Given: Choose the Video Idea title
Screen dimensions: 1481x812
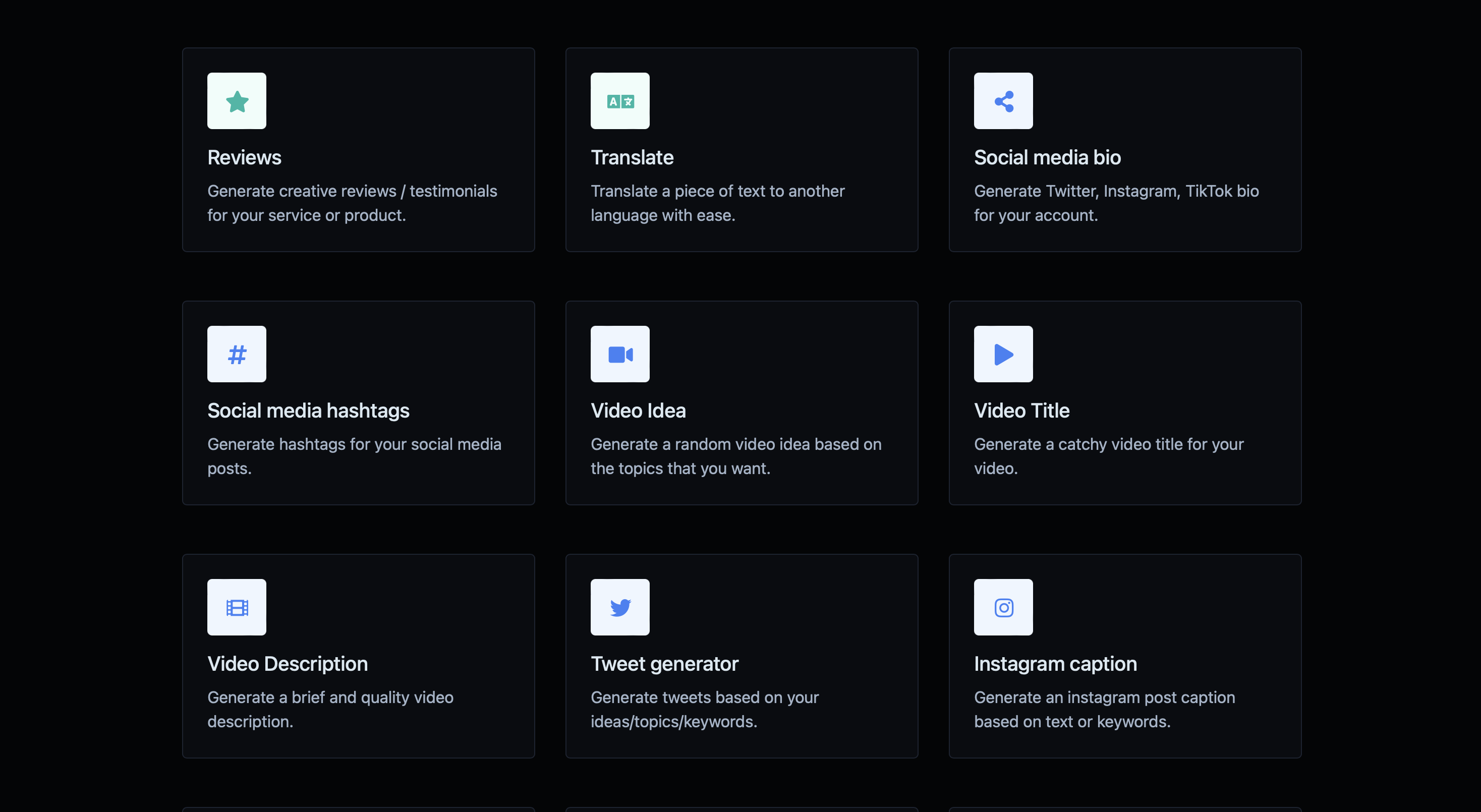Looking at the screenshot, I should coord(638,411).
